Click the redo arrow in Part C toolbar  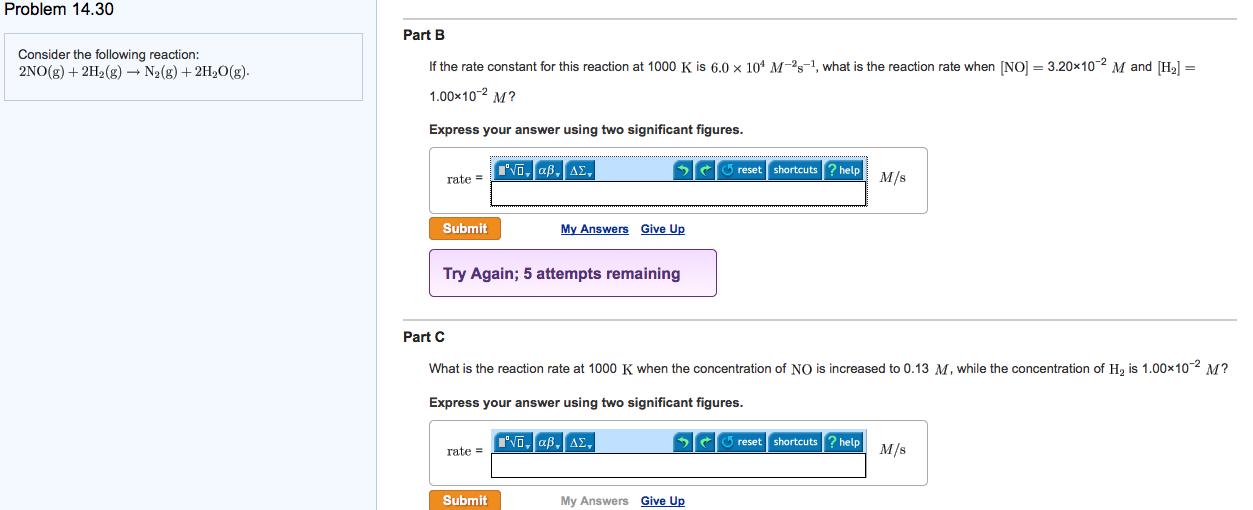(706, 442)
